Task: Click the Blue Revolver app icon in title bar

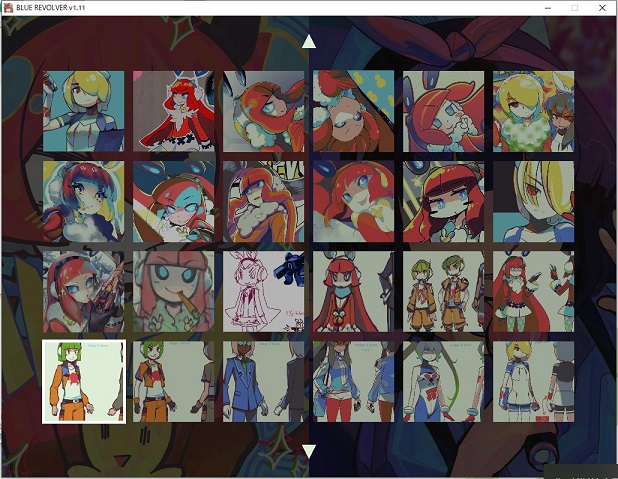Action: [8, 7]
